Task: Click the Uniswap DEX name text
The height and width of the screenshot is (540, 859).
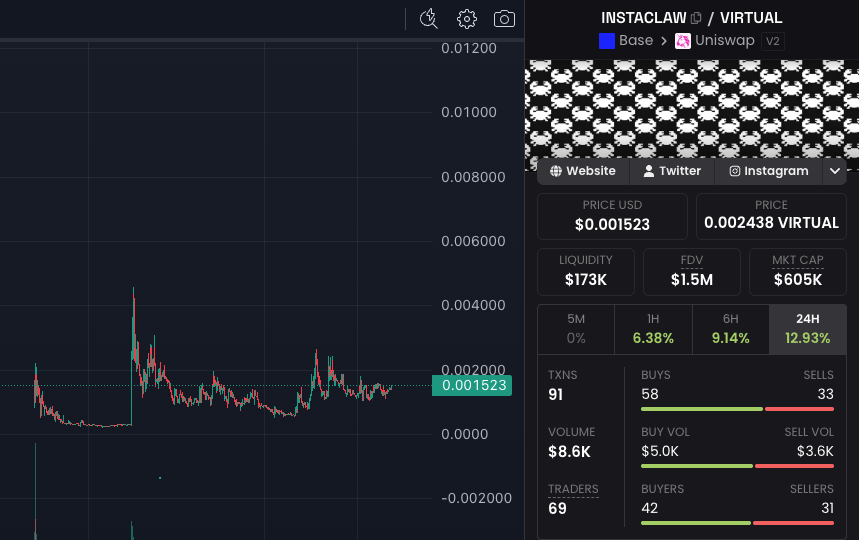Action: pos(724,41)
